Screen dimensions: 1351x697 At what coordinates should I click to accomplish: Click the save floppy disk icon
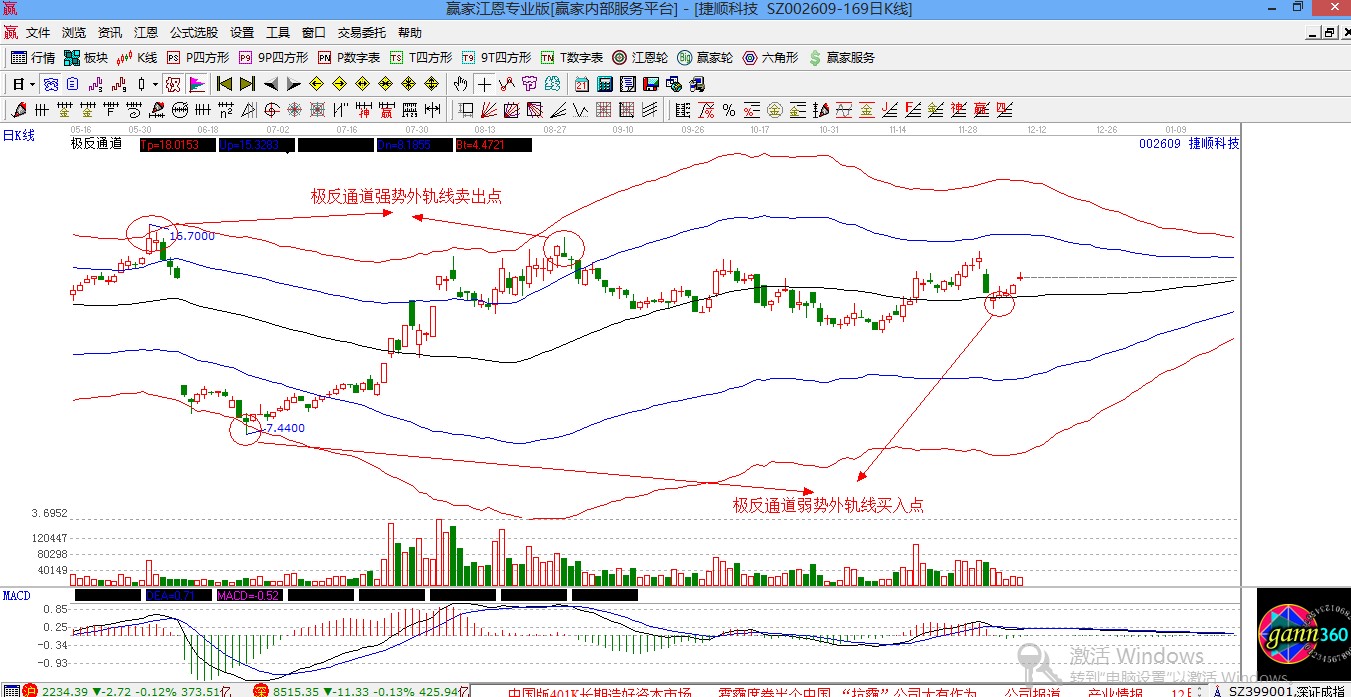point(652,84)
